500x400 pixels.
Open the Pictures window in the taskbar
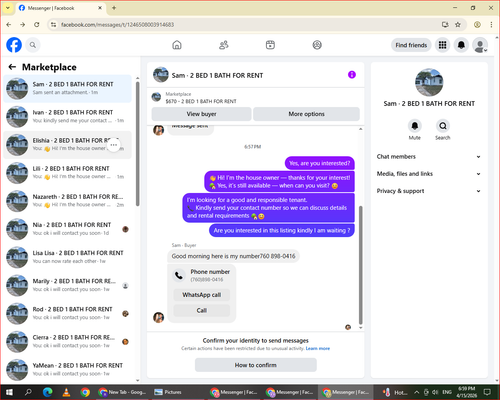(x=168, y=392)
